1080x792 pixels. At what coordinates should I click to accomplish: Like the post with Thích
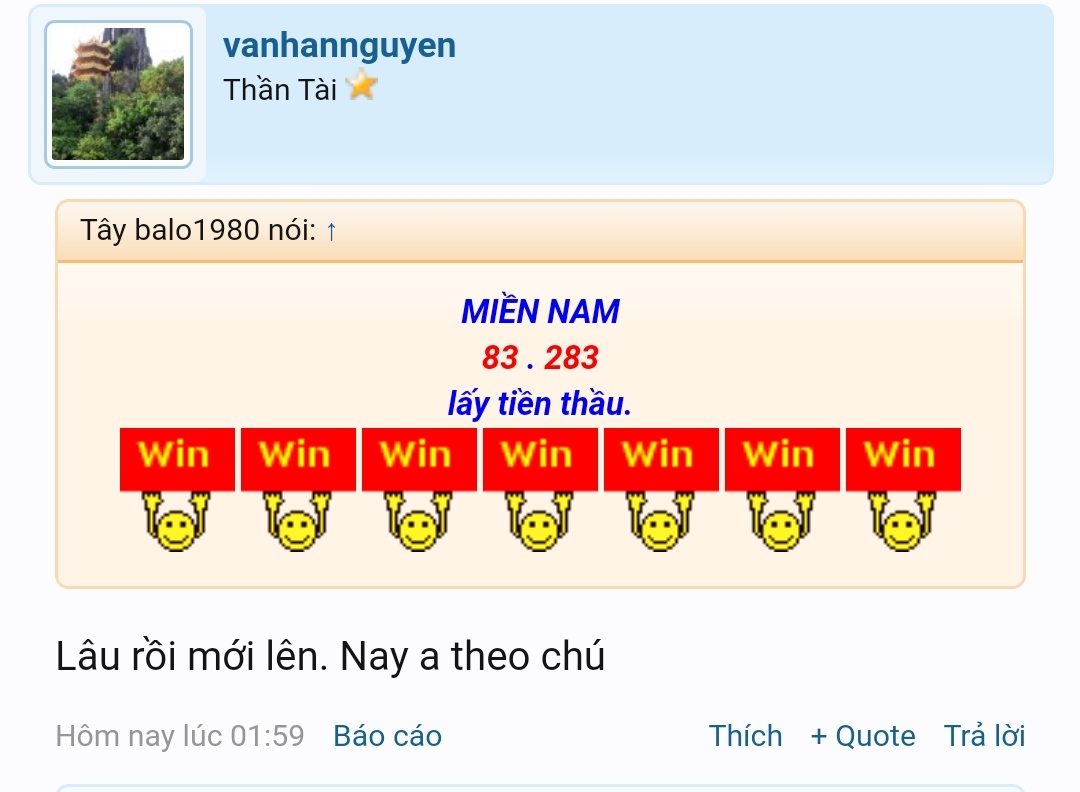[x=745, y=736]
